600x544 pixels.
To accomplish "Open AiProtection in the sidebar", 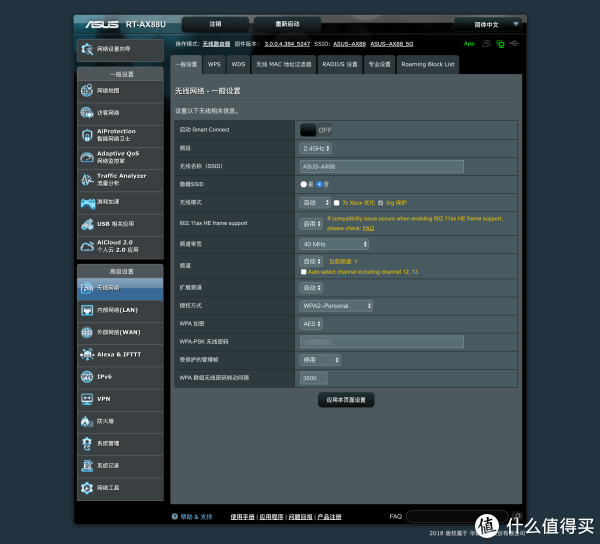I will pos(119,135).
